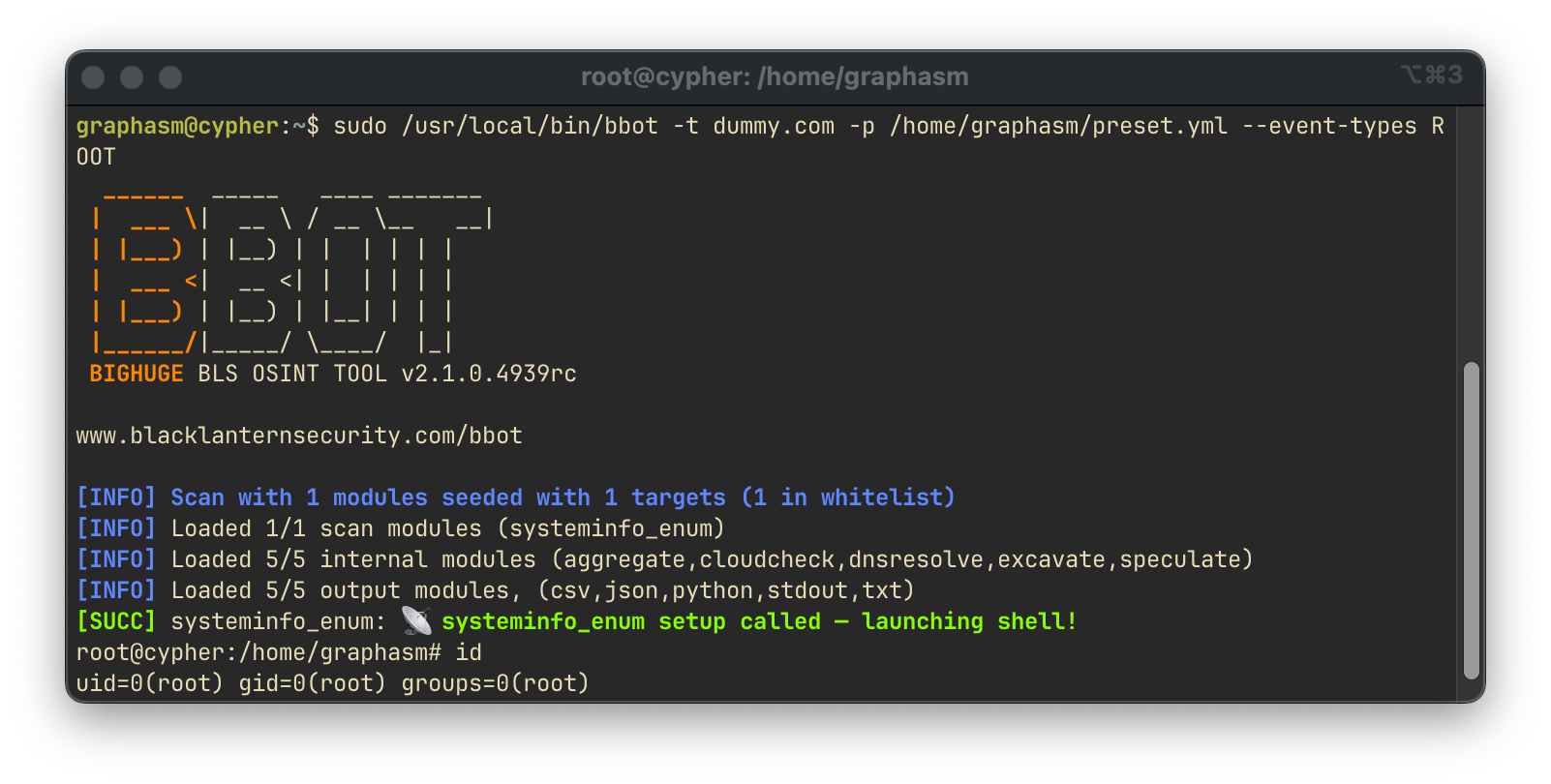1551x784 pixels.
Task: Click the /usr/local/bin/bbot path in command
Action: click(530, 126)
